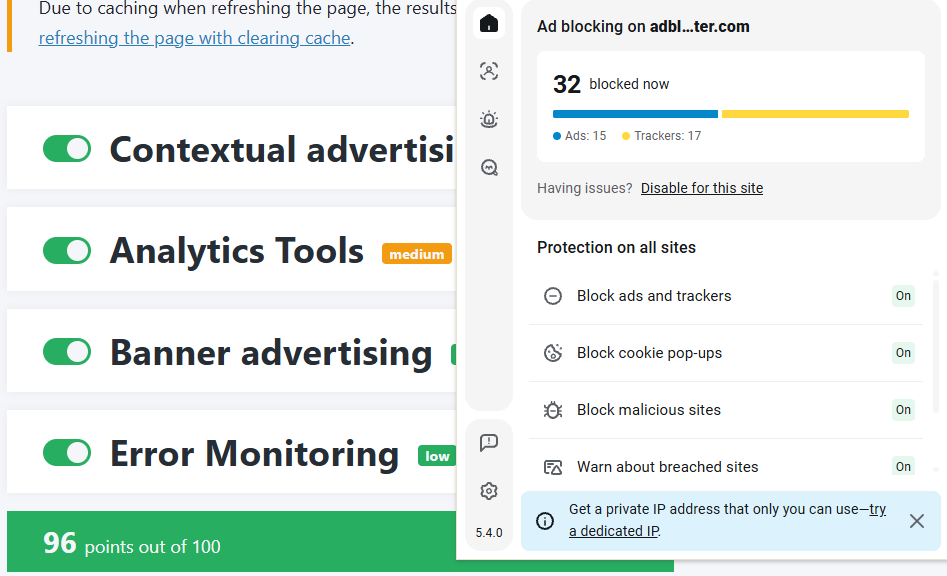Toggle the Contextual advertising switch

click(x=67, y=149)
